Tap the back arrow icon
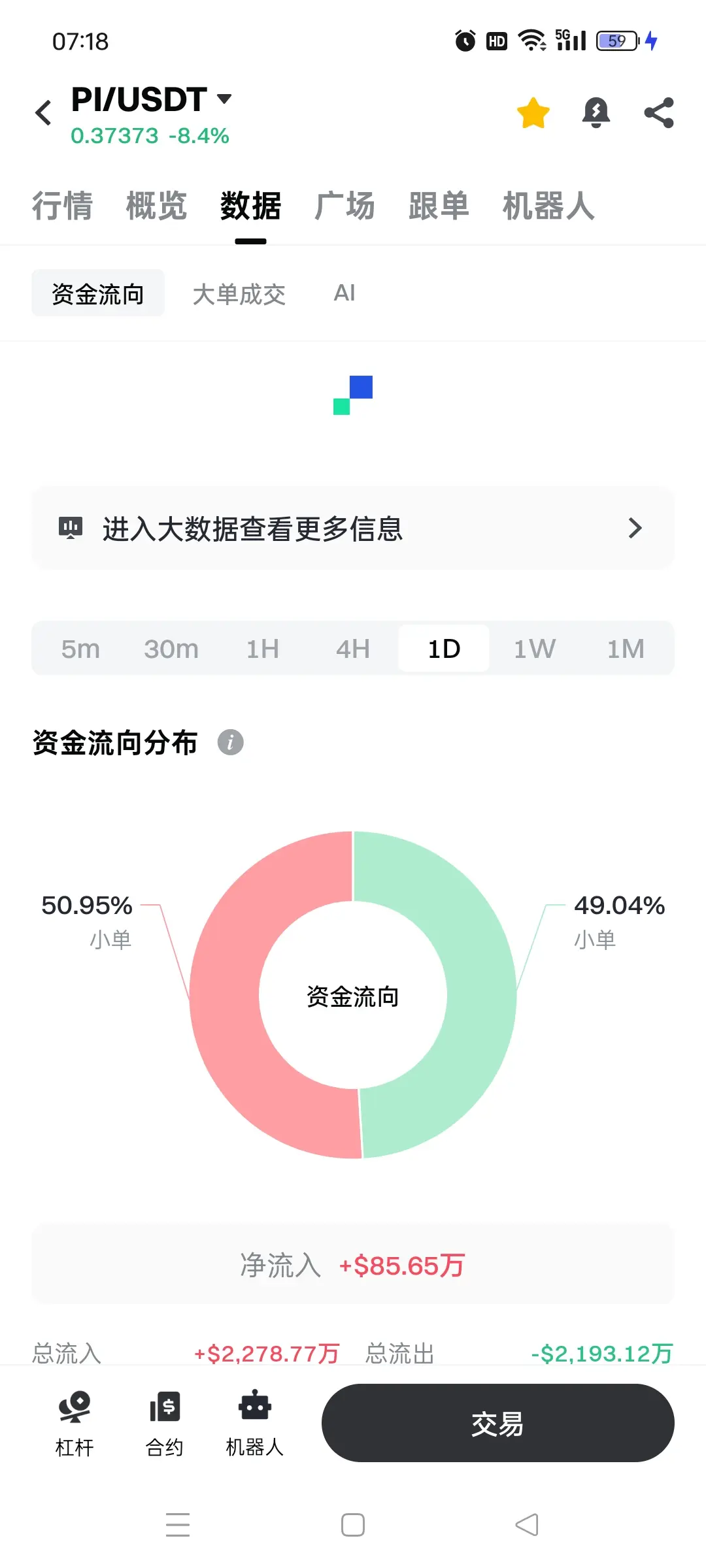The image size is (706, 1568). point(43,112)
